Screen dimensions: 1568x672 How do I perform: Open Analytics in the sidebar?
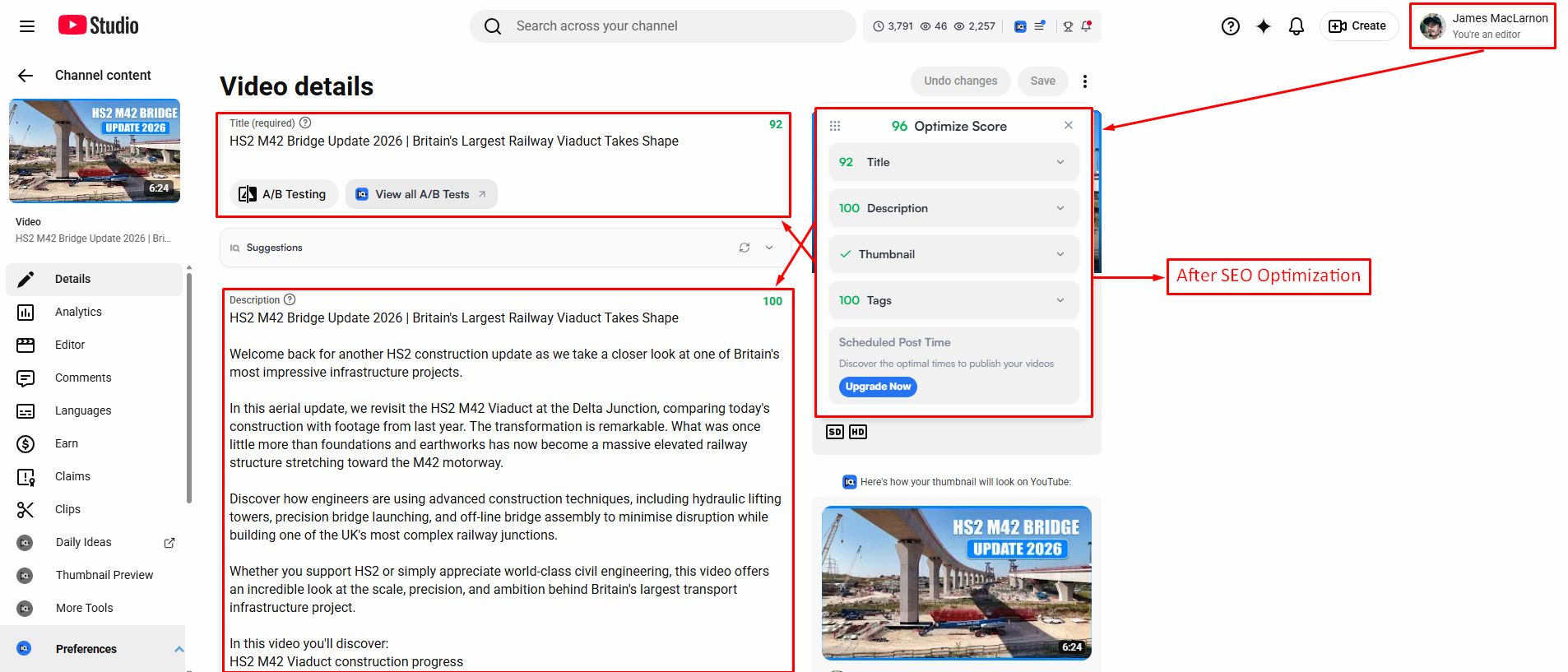94,313
